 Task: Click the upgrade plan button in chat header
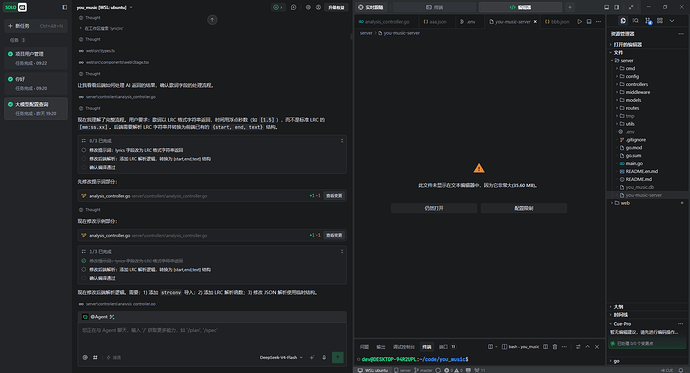coord(336,7)
